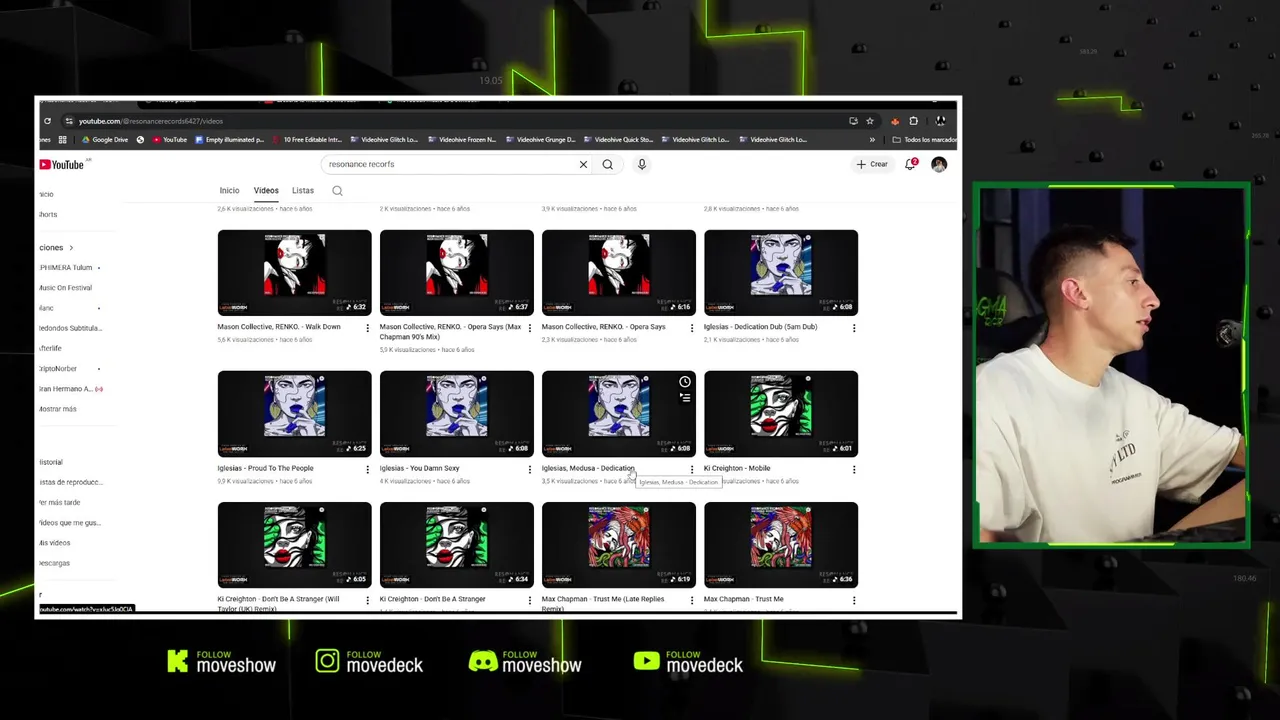Go to YouTube home via the YouTube logo

coord(63,165)
